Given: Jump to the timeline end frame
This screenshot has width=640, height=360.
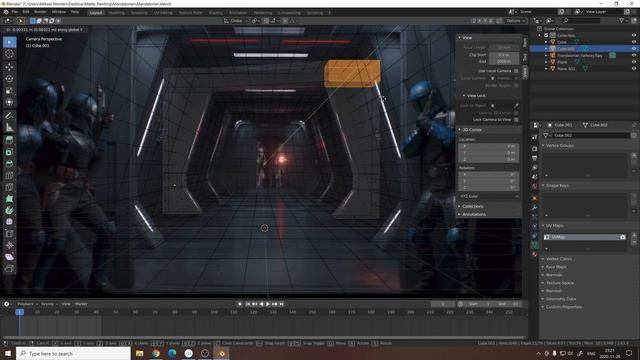Looking at the screenshot, I should click(281, 304).
